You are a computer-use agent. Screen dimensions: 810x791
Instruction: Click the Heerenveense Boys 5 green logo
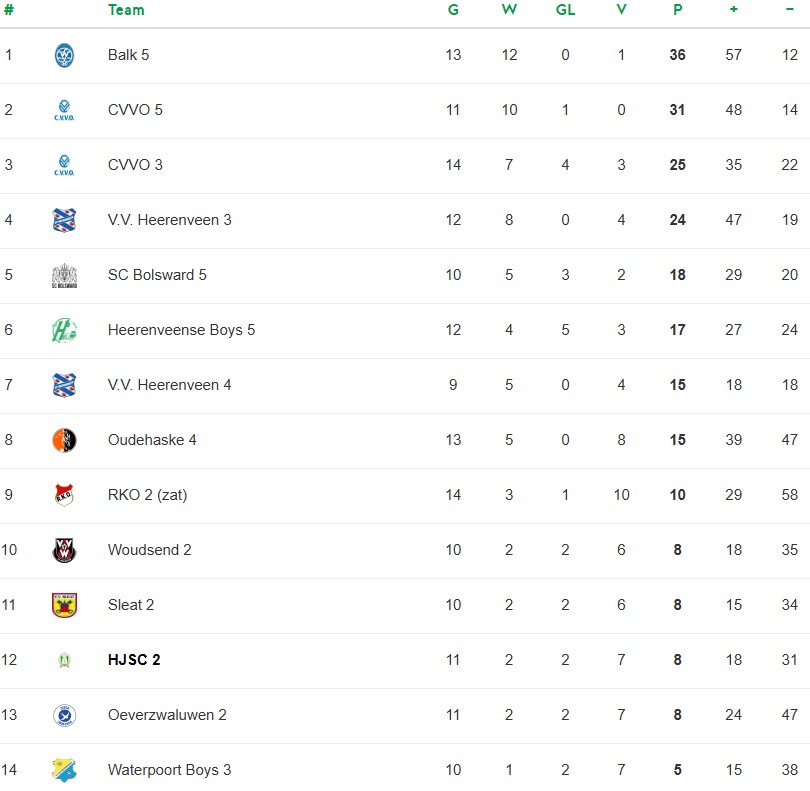(64, 330)
